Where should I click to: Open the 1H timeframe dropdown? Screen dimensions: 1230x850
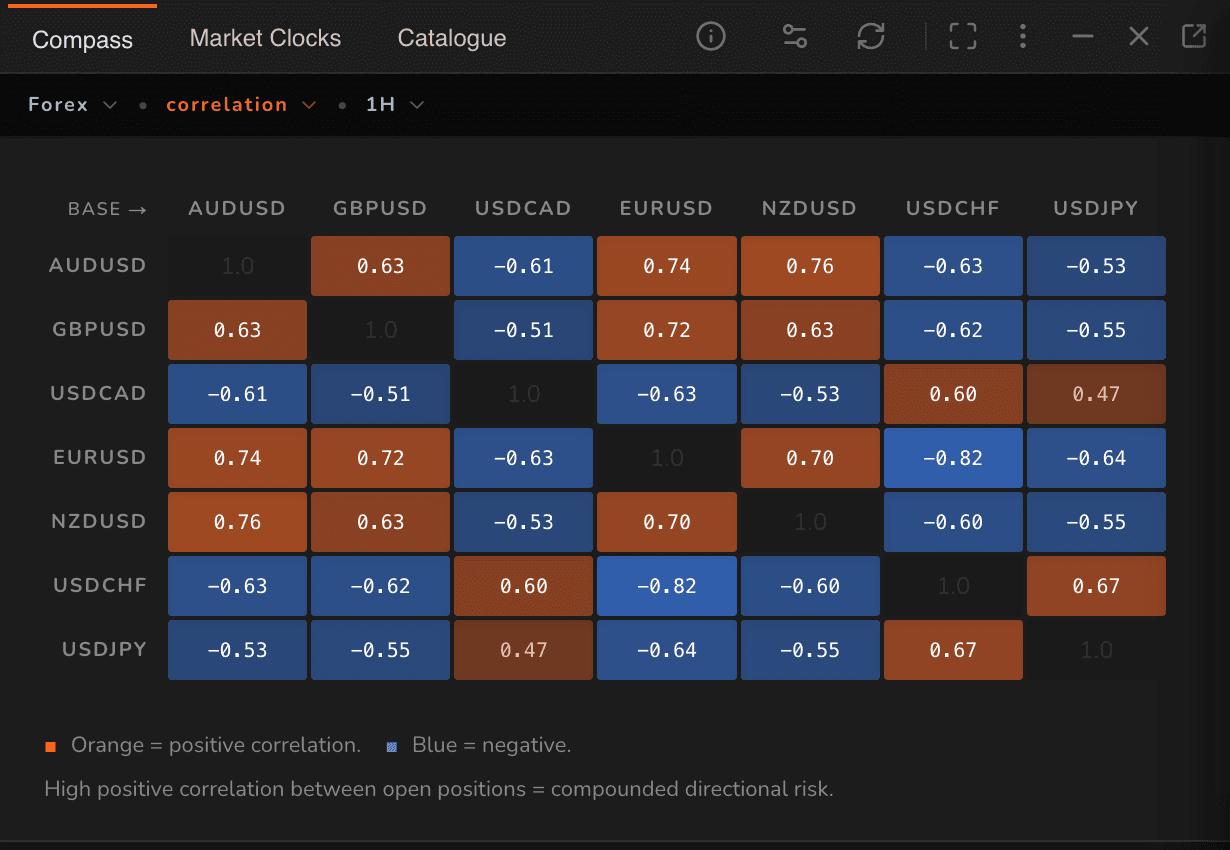point(395,104)
